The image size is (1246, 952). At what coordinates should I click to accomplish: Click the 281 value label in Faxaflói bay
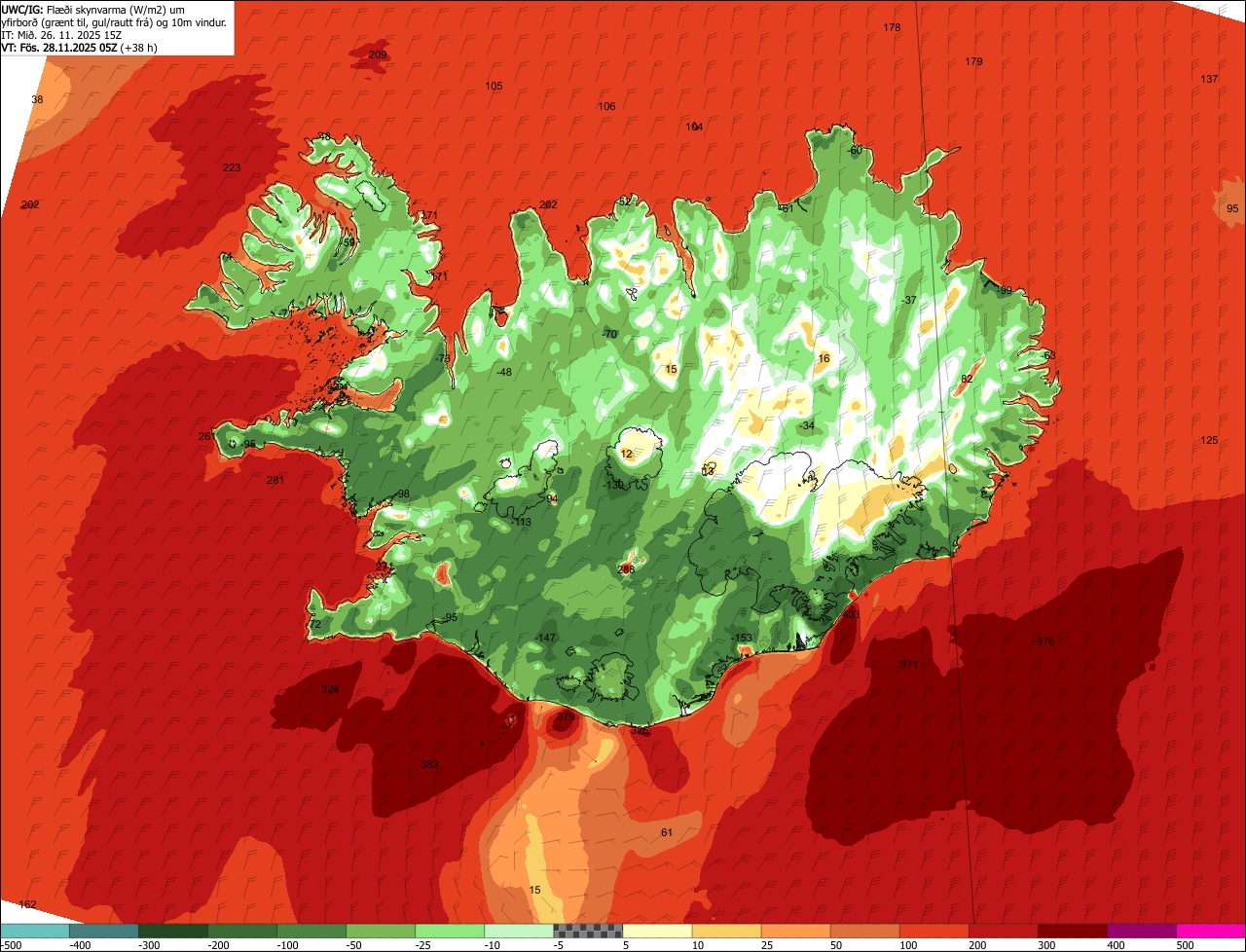point(275,480)
